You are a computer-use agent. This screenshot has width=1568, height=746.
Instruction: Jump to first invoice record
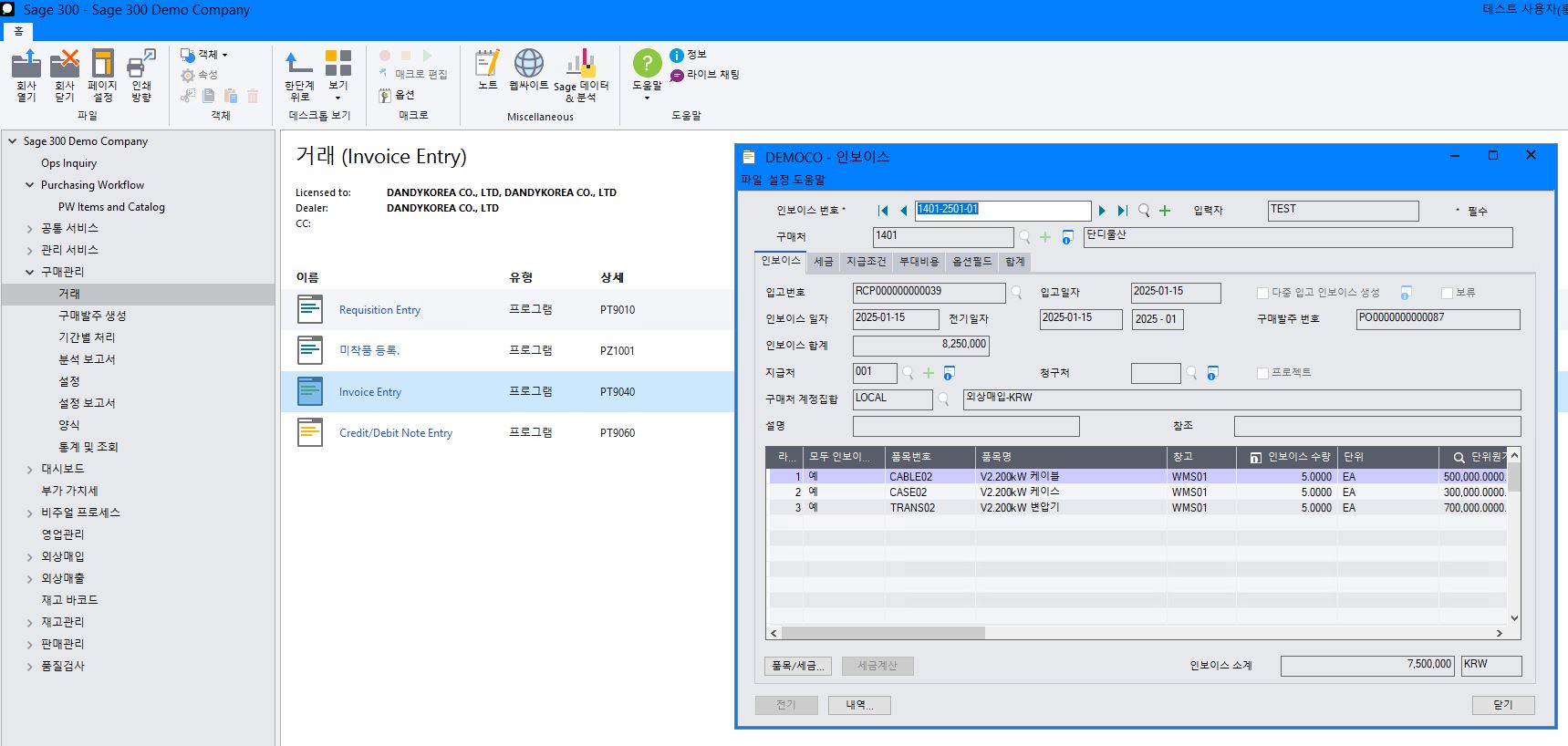[882, 211]
